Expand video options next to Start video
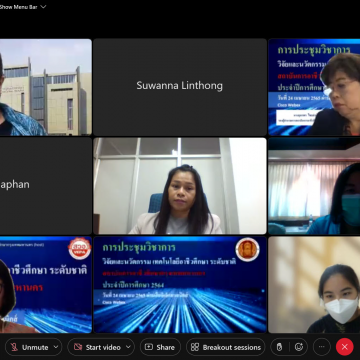This screenshot has width=360, height=360. pos(128,347)
